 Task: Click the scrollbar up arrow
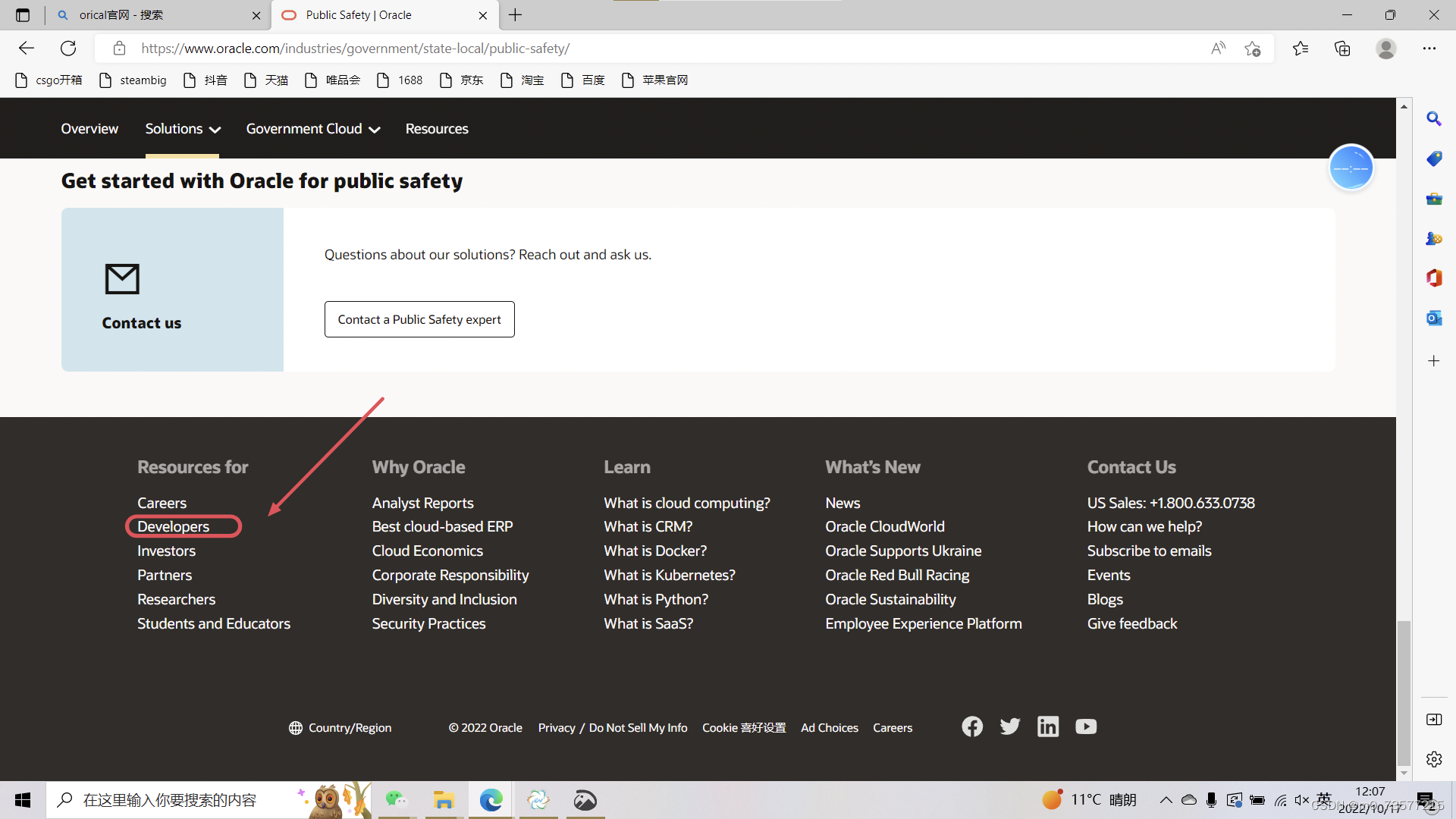tap(1404, 106)
